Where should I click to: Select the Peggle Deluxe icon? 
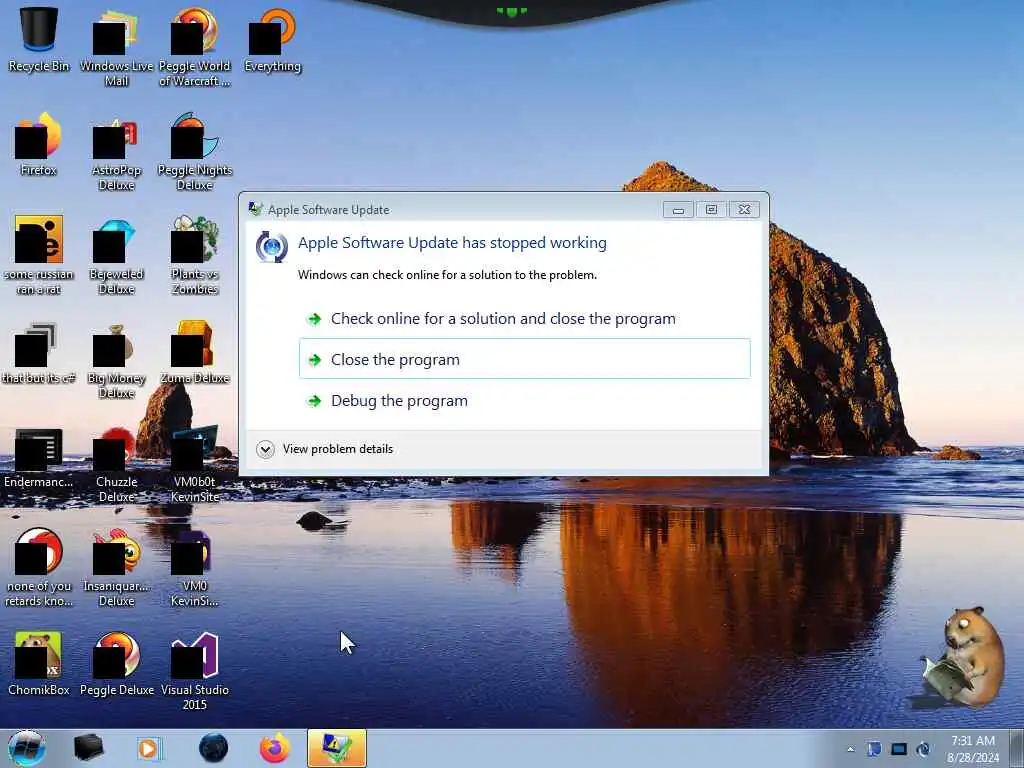tap(116, 664)
